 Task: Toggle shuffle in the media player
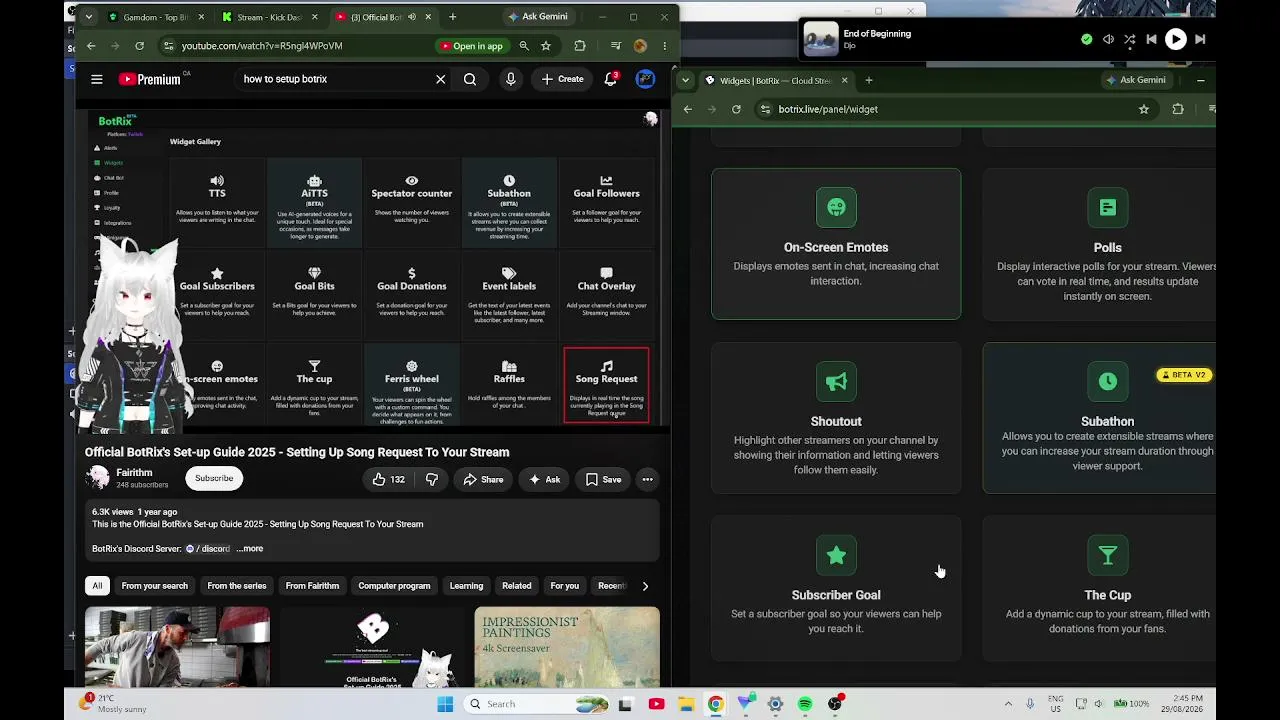1129,40
